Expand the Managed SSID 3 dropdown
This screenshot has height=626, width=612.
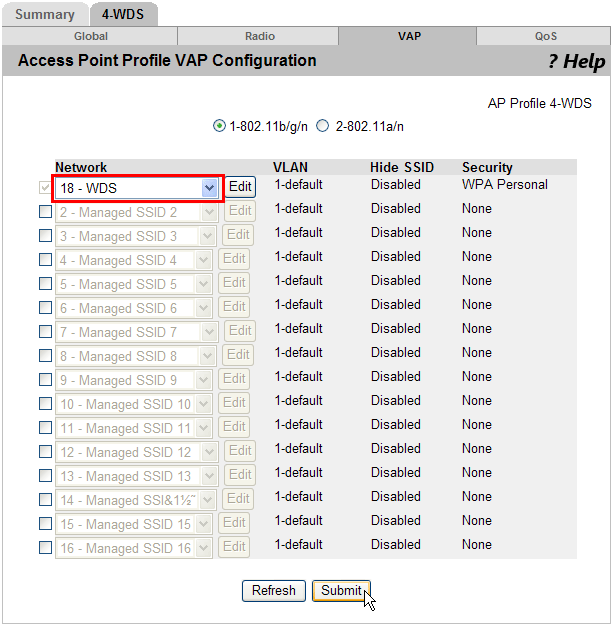pyautogui.click(x=208, y=236)
